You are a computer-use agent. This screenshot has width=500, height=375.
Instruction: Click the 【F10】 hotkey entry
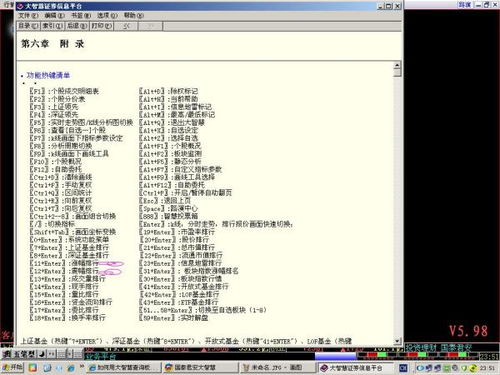55,161
